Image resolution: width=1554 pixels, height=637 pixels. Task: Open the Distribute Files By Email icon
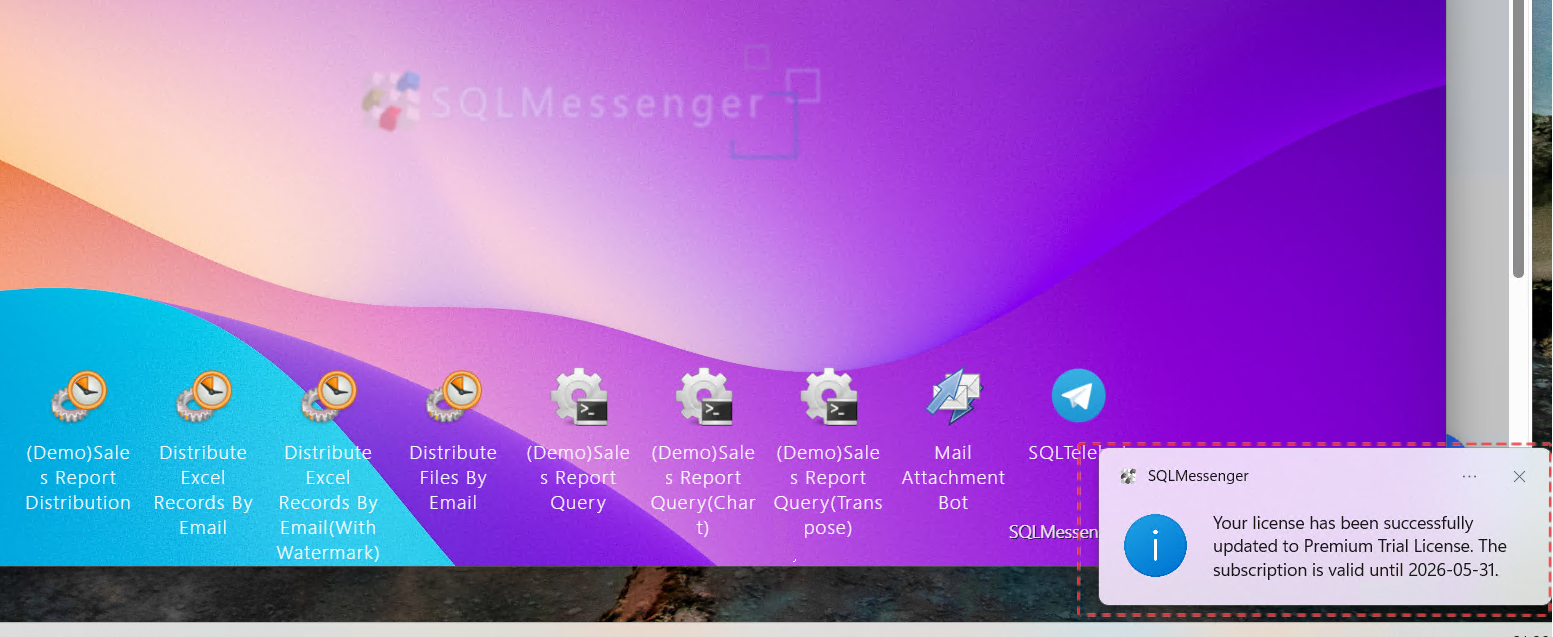point(454,396)
